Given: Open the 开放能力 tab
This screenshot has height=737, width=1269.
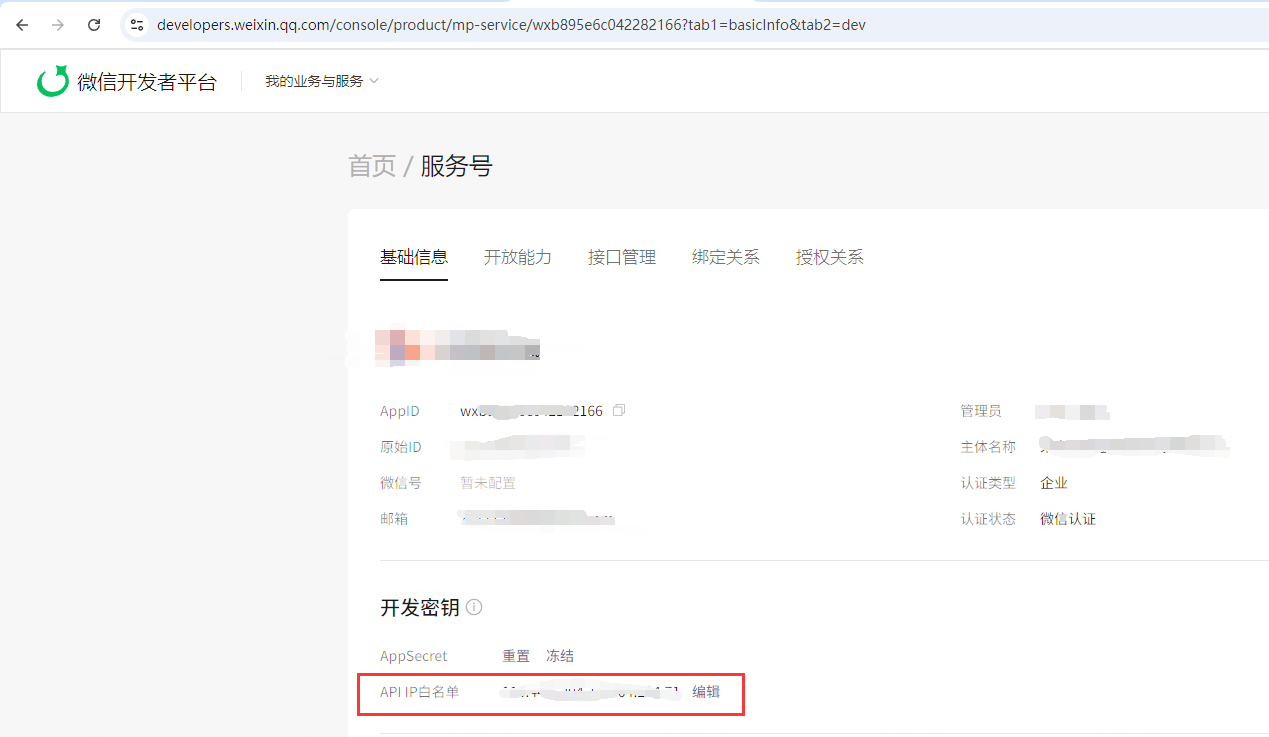Looking at the screenshot, I should [x=518, y=257].
